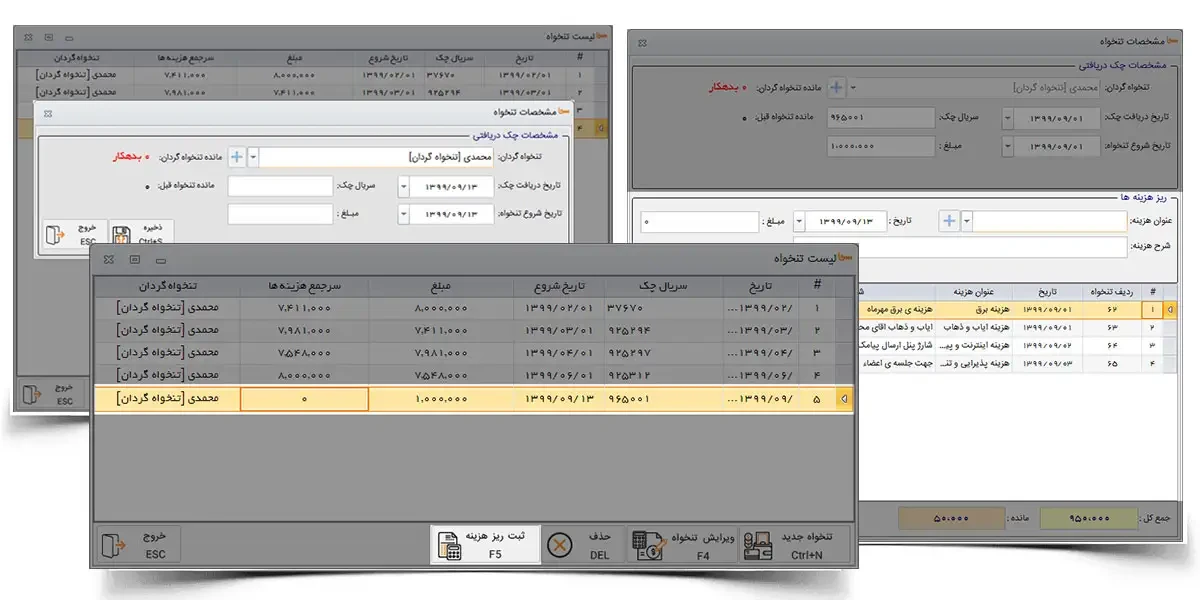Viewport: 1200px width, 600px height.
Task: Click the highlighted ثبت ریز هزینه (F5) button
Action: click(x=483, y=546)
